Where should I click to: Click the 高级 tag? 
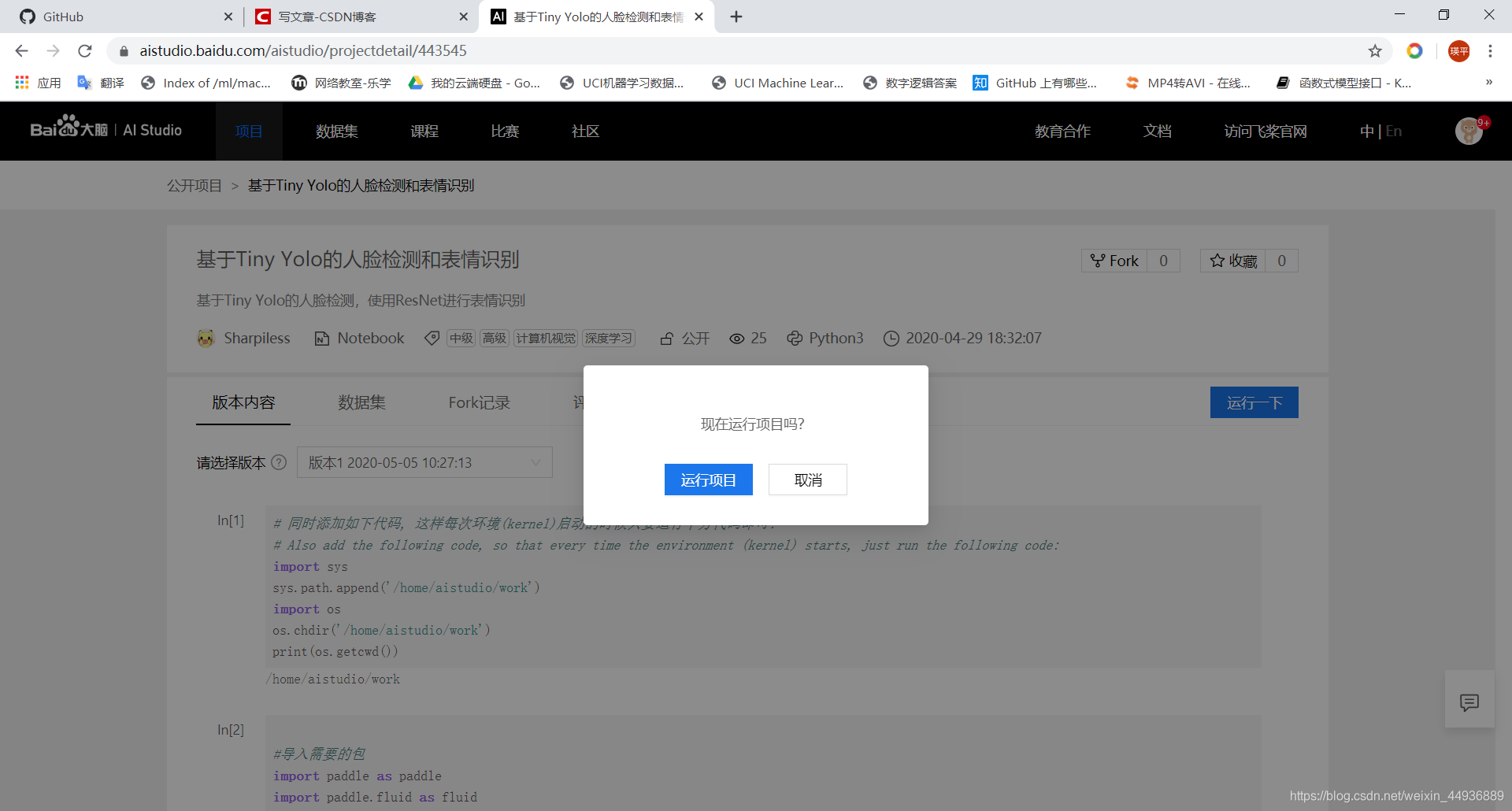pyautogui.click(x=495, y=338)
